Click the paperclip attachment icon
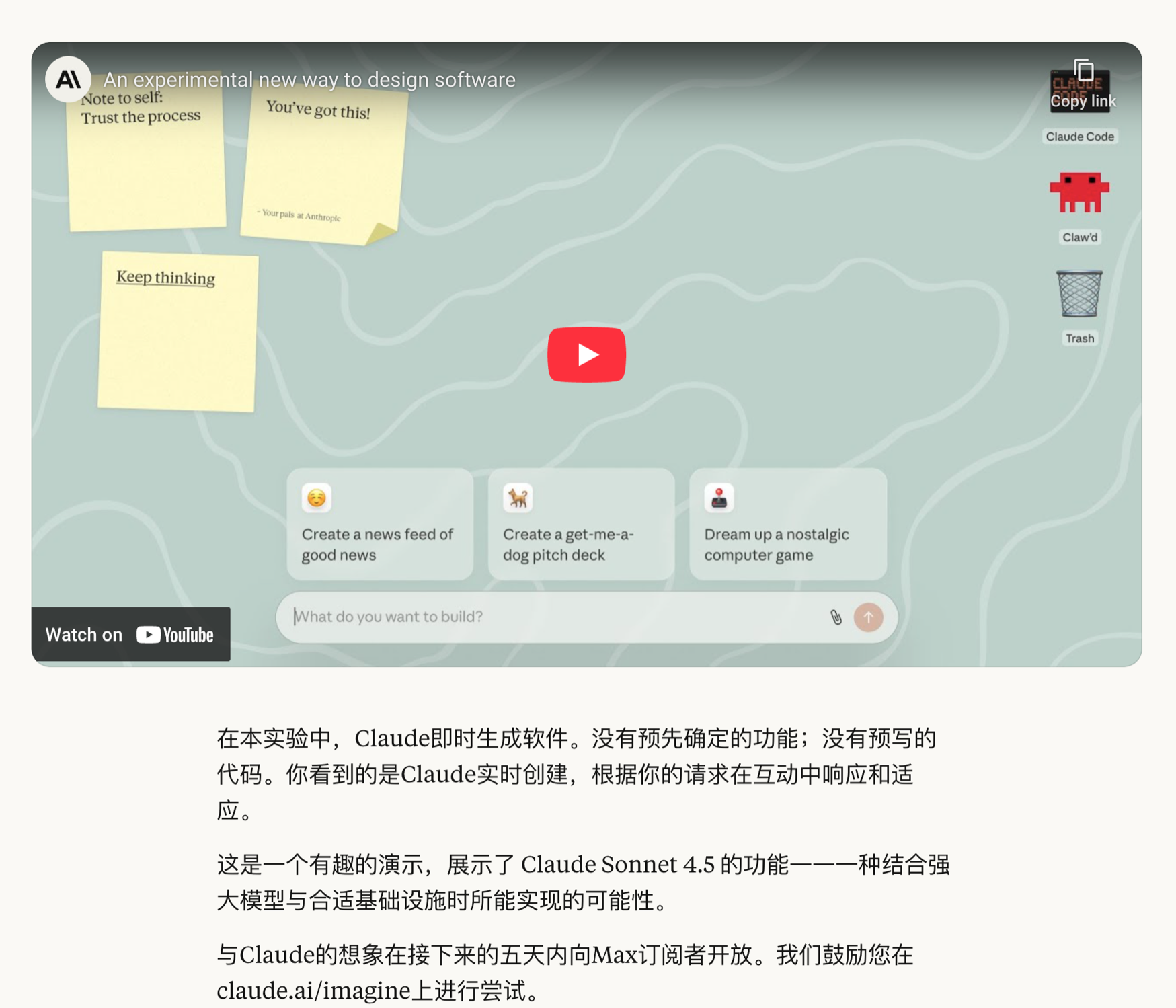The image size is (1176, 1008). click(x=836, y=617)
